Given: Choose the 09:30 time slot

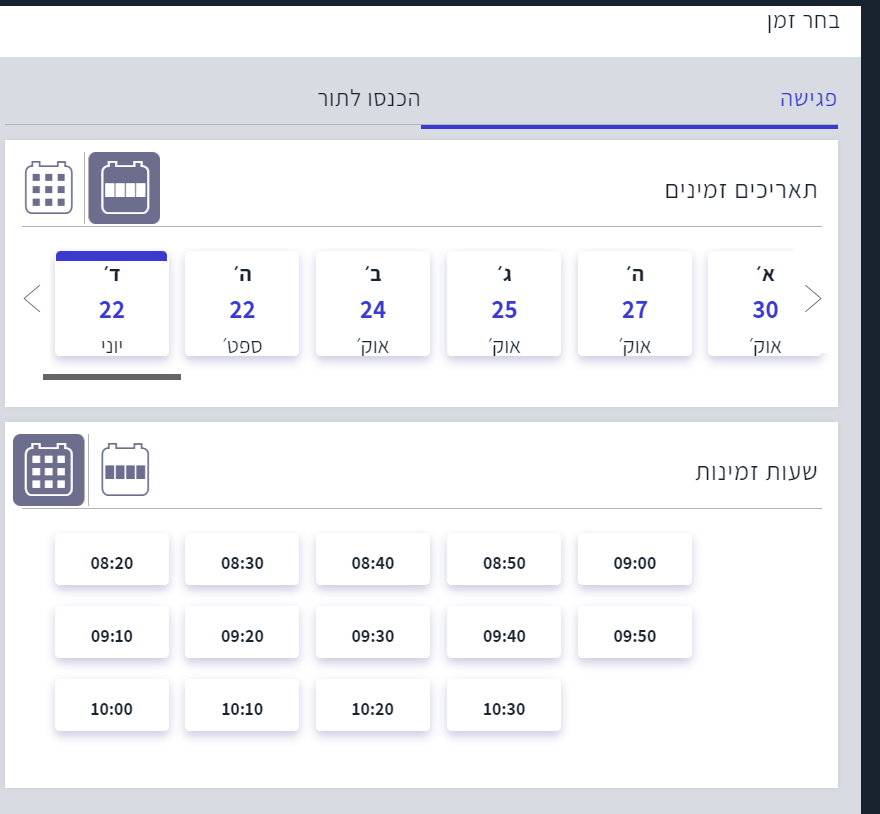Looking at the screenshot, I should (x=373, y=635).
